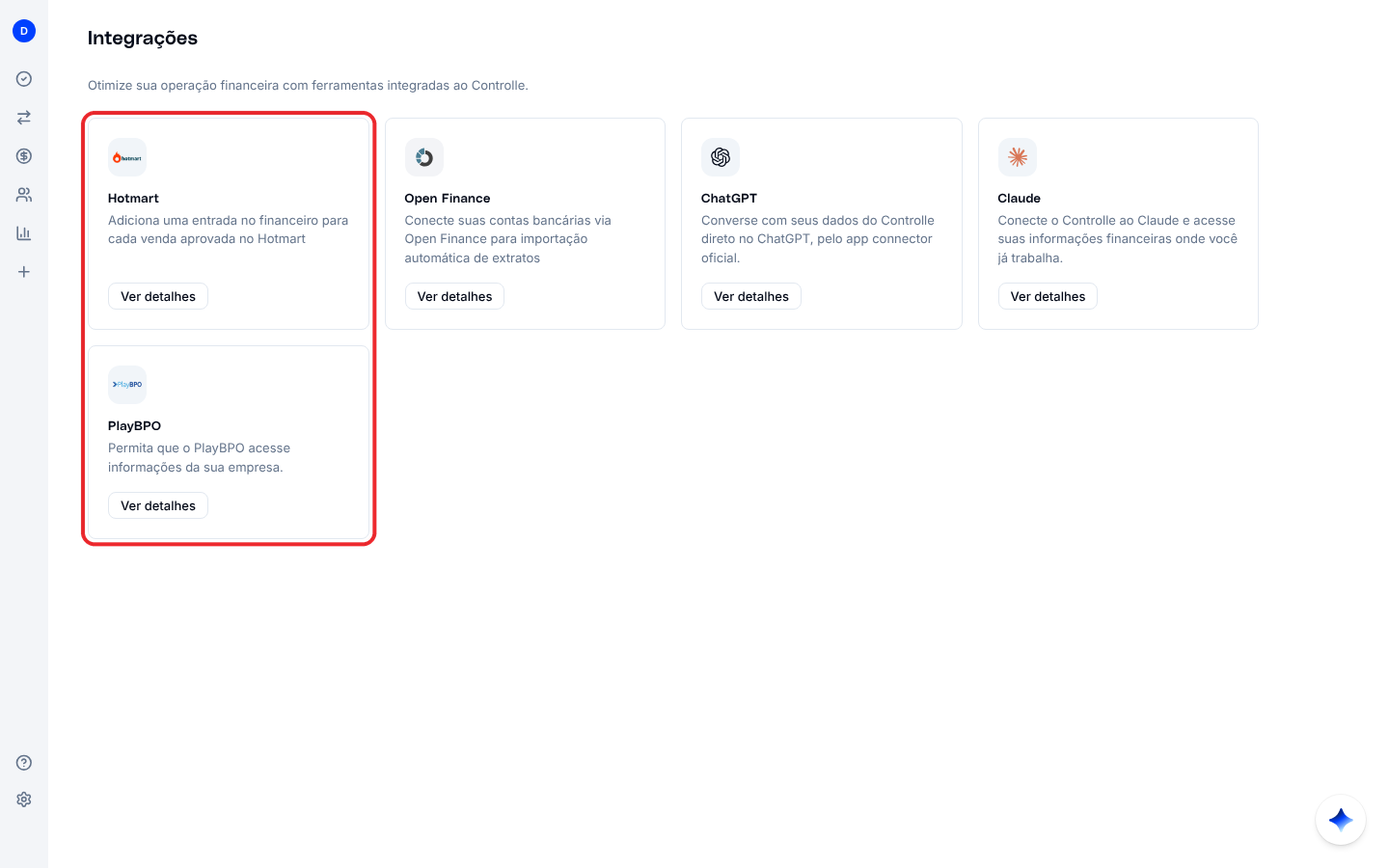Click the subtitle "Otimize sua operação financeira…"
1389x868 pixels.
(308, 86)
